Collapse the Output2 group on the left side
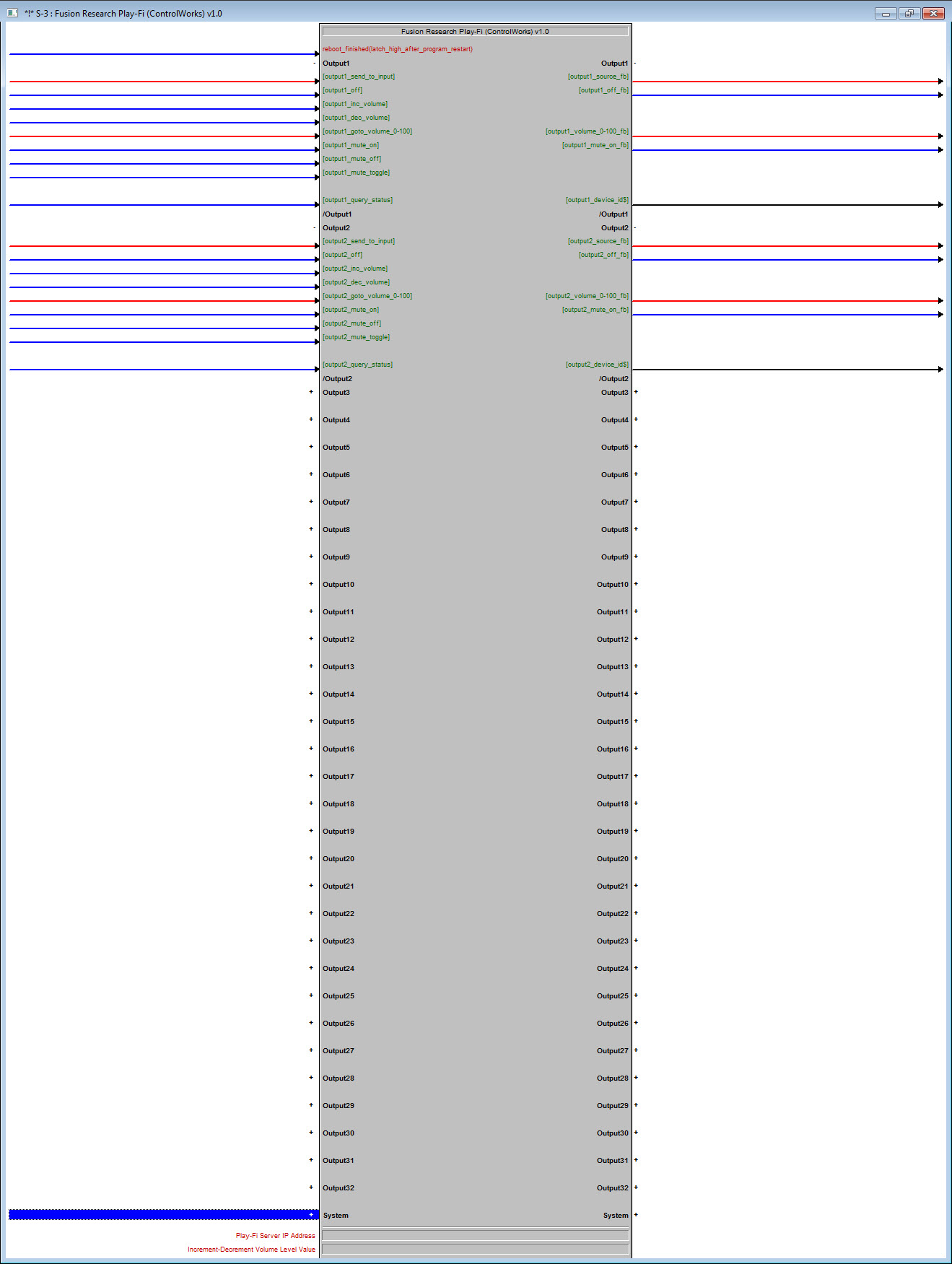 pos(314,228)
